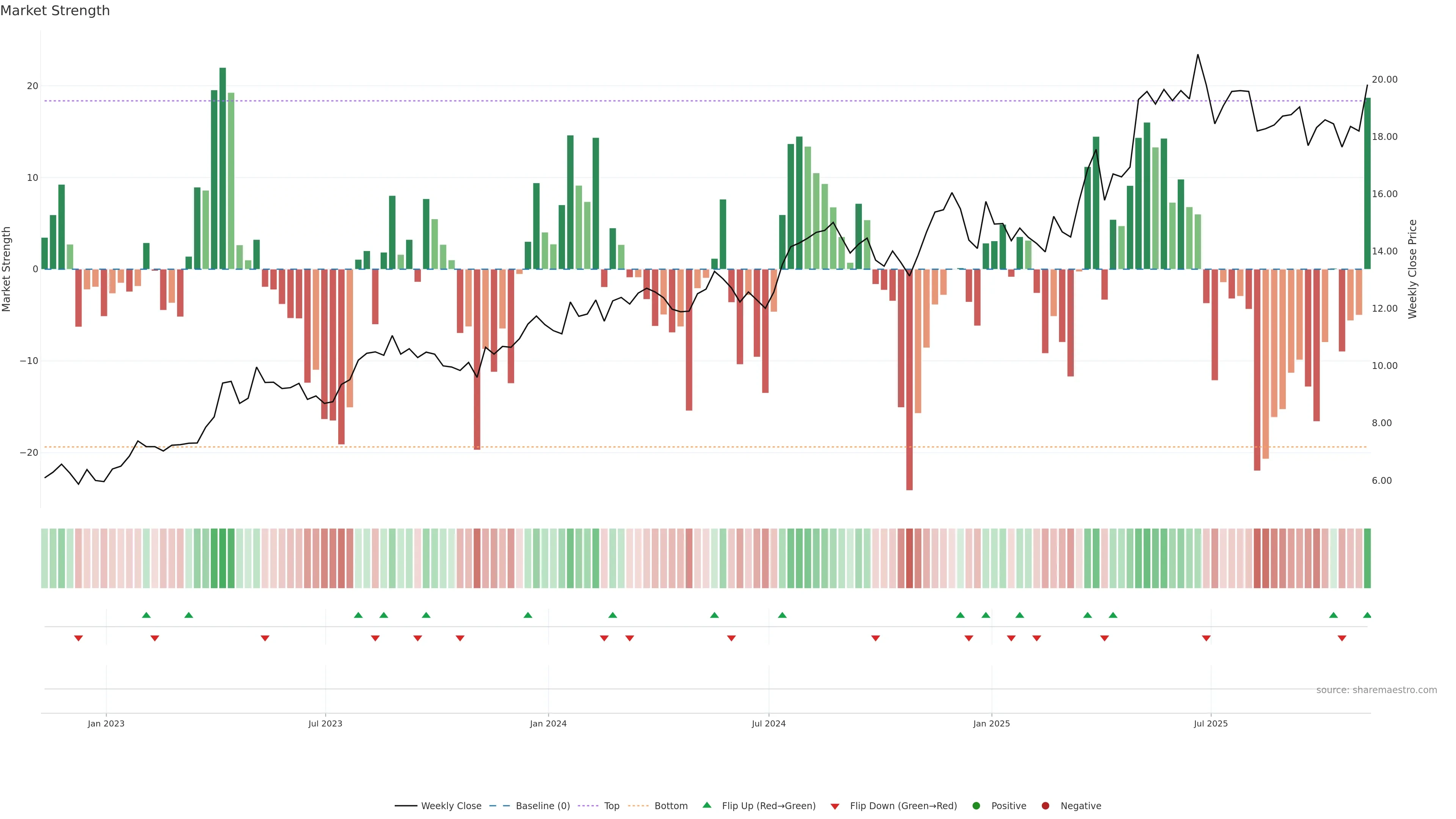
Task: Click the Bottom legend line swatch
Action: [x=638, y=806]
